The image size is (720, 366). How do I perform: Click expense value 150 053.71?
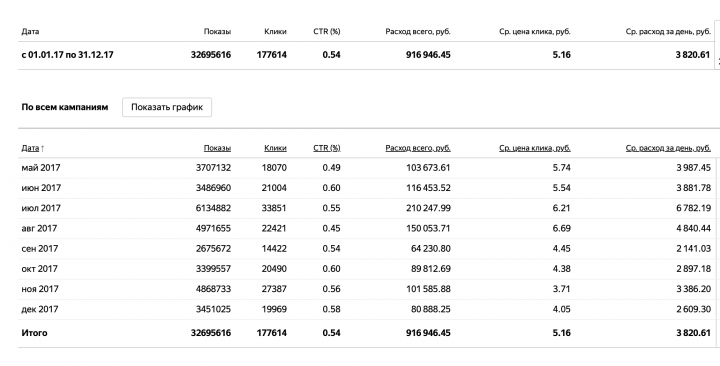click(428, 228)
